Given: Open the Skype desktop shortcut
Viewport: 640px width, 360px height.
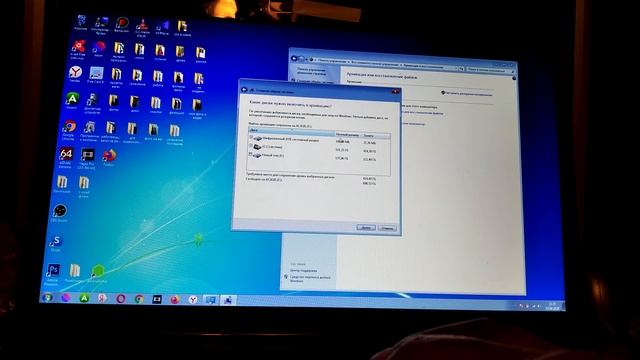Looking at the screenshot, I should [x=56, y=243].
